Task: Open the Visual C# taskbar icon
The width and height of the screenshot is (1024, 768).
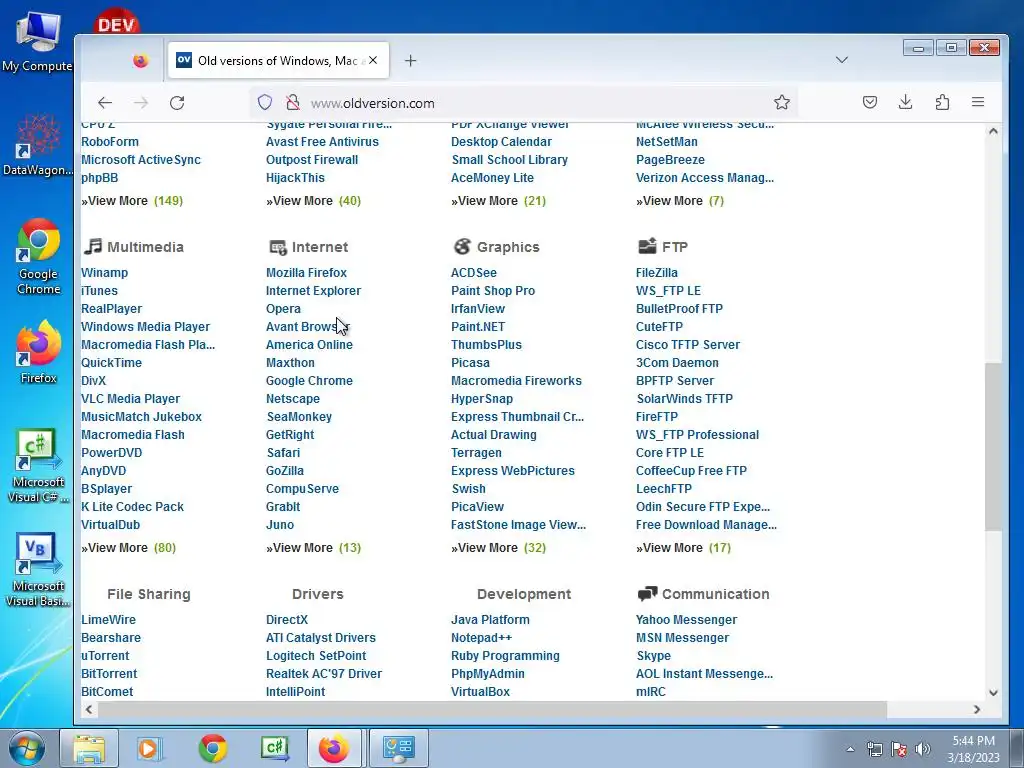Action: 274,748
